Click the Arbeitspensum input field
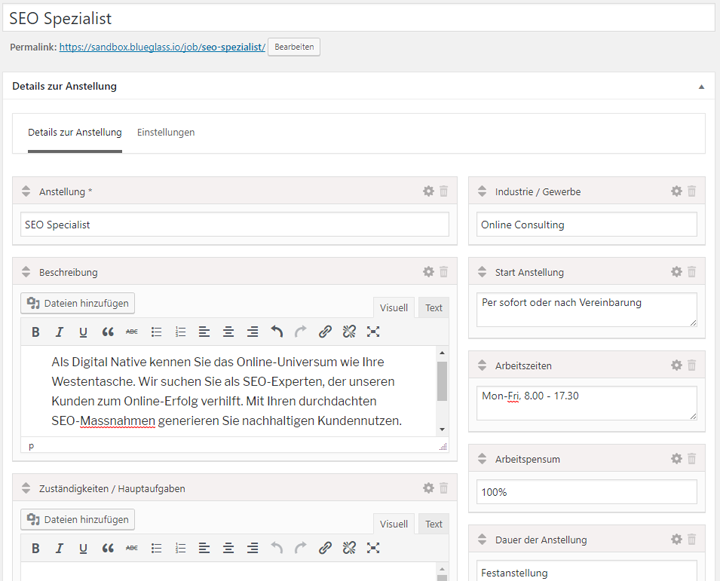This screenshot has width=720, height=581. point(586,492)
